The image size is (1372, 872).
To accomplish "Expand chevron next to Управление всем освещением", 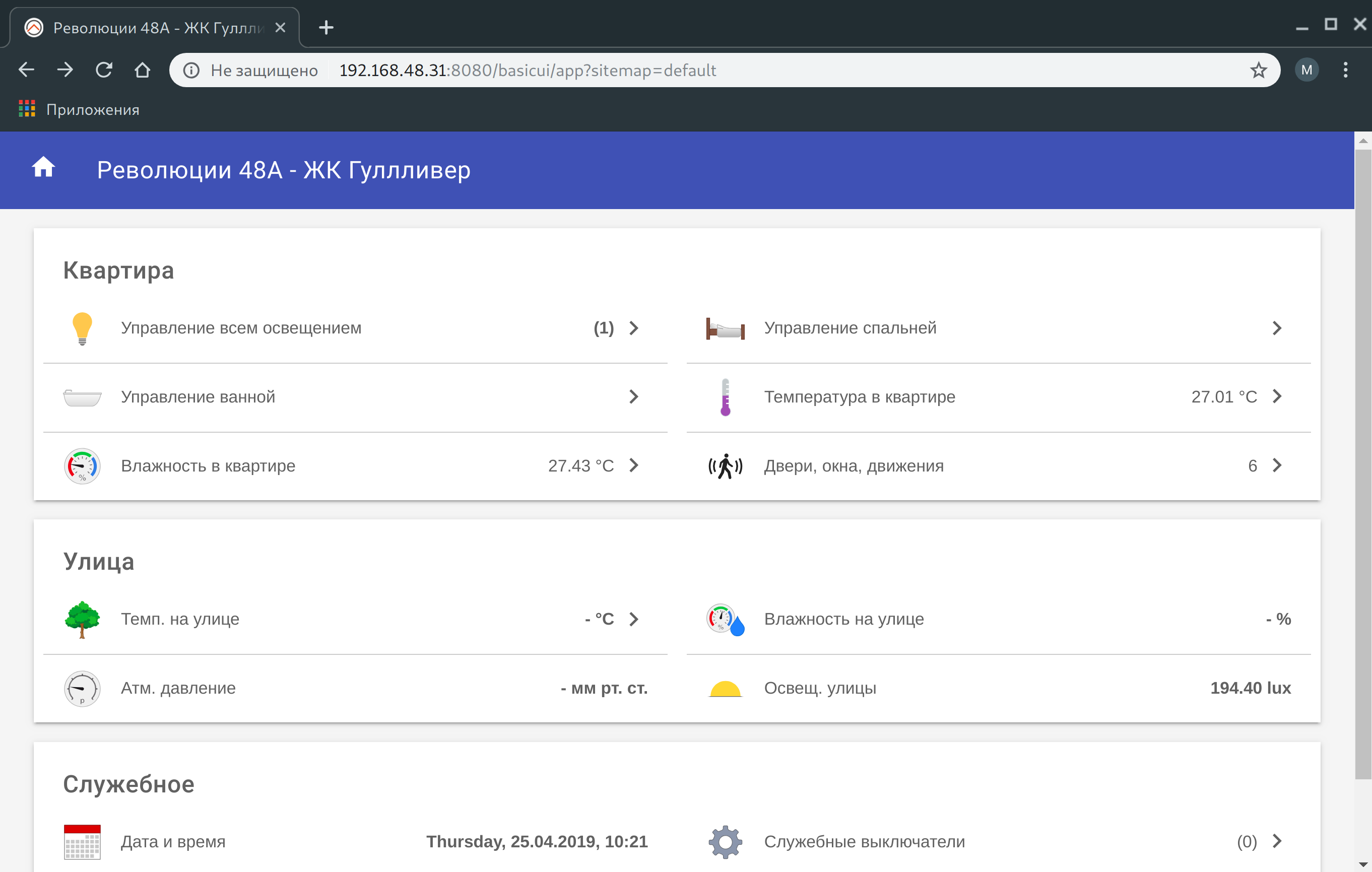I will click(633, 328).
